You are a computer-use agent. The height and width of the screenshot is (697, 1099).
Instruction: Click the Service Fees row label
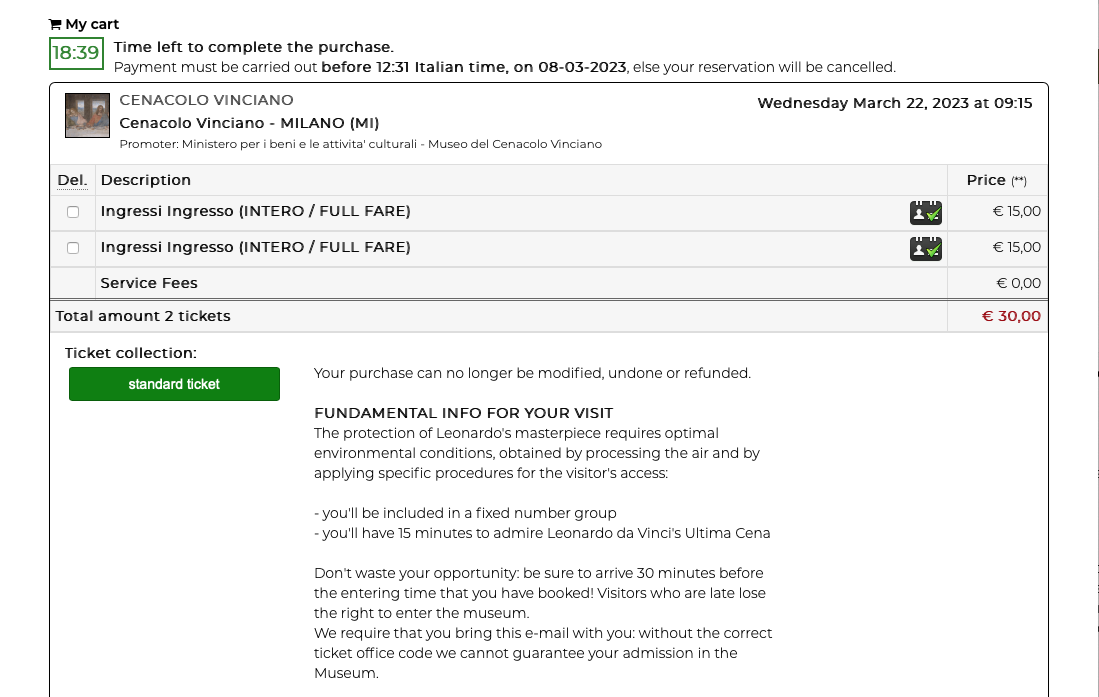click(x=149, y=283)
